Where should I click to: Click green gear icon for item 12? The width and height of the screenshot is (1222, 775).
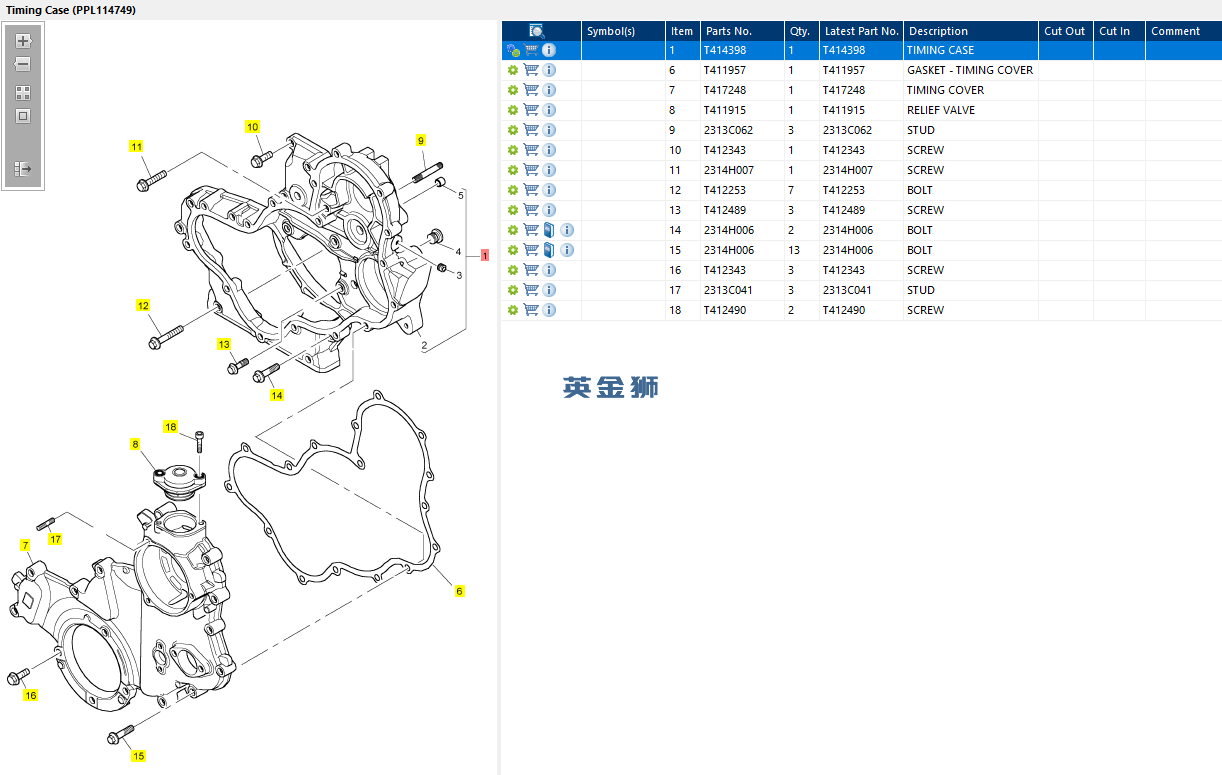click(513, 190)
